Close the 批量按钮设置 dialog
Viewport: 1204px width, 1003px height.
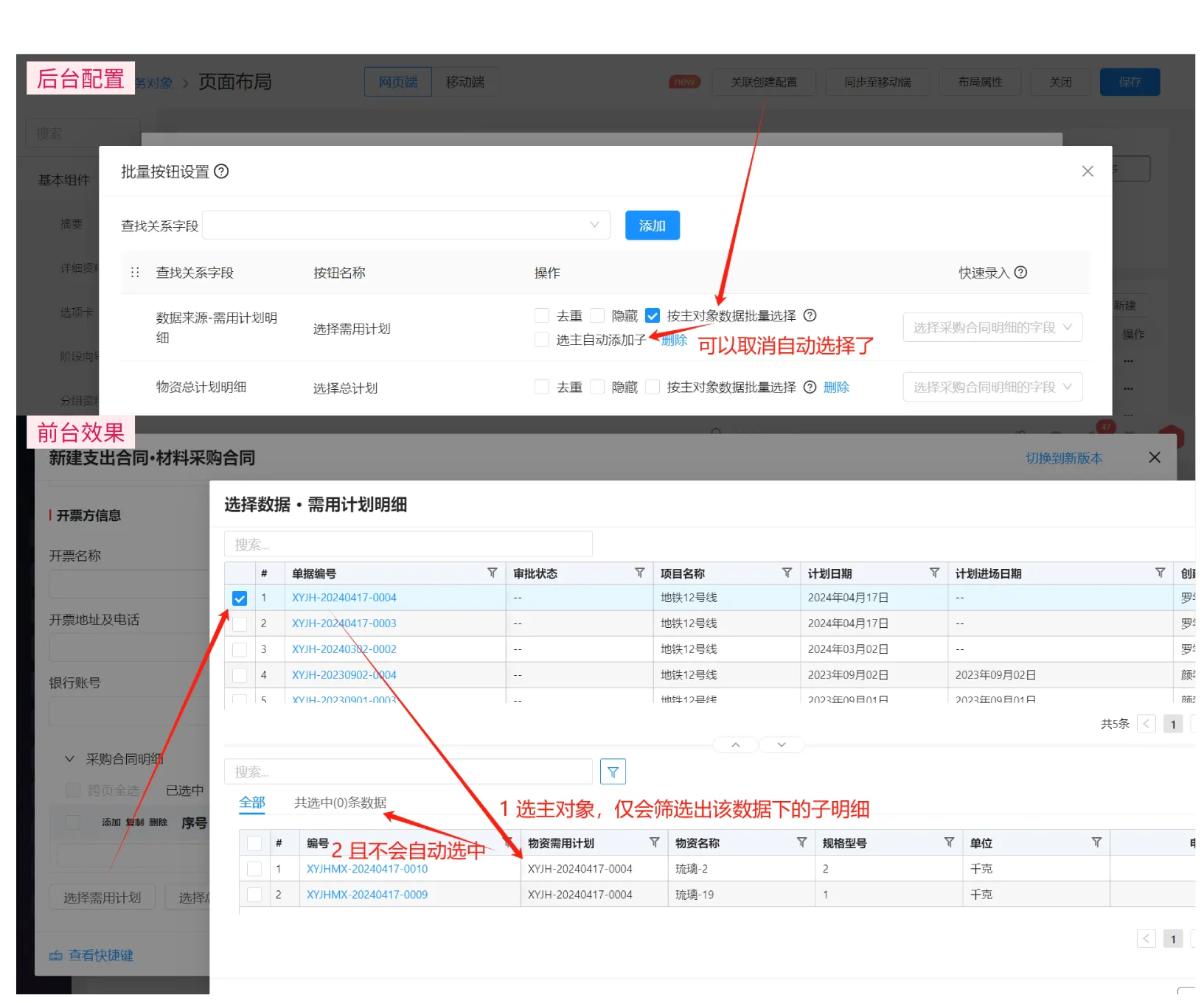point(1087,172)
